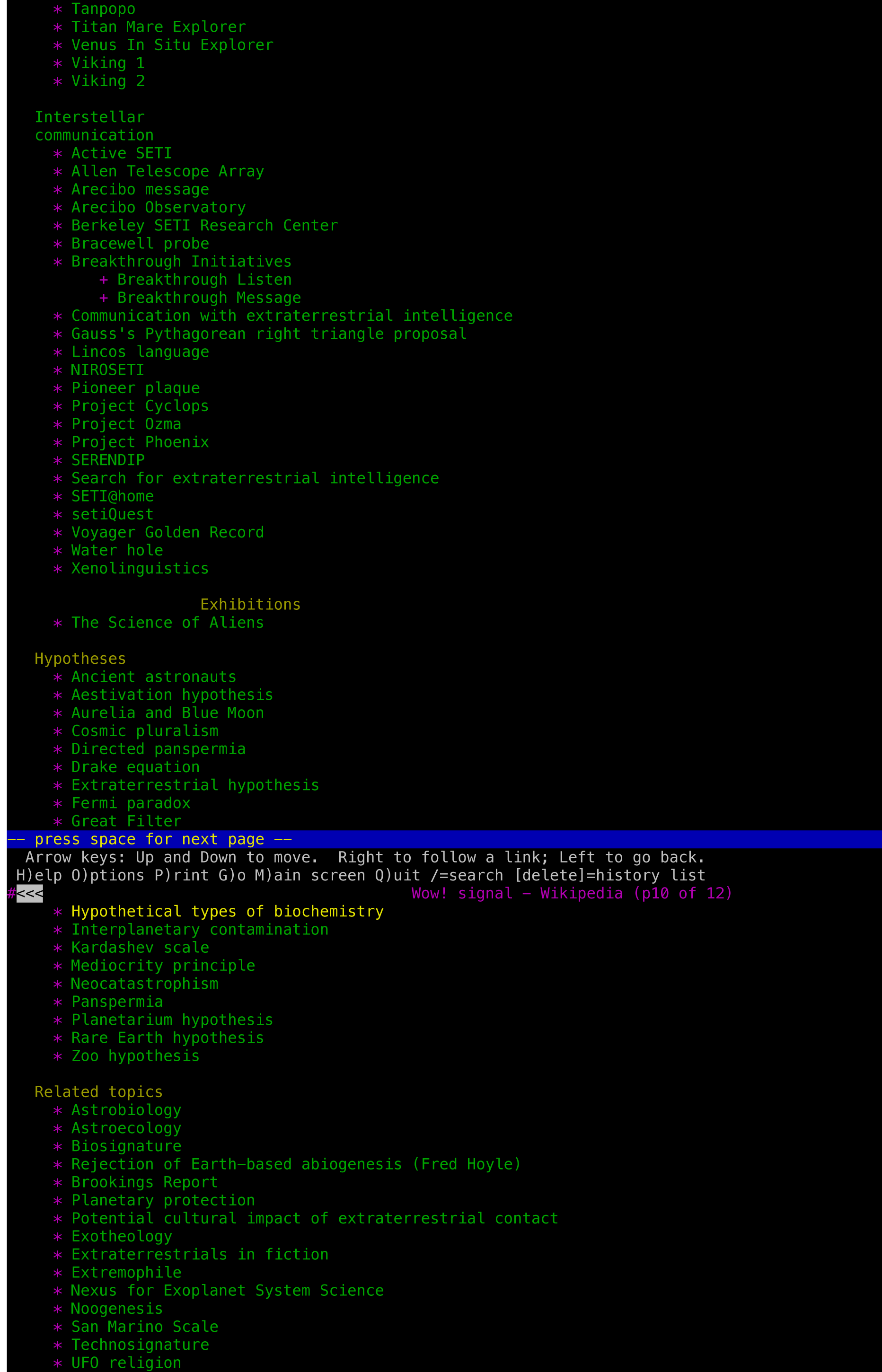This screenshot has height=1372, width=882.
Task: Open The Science of Aliens link
Action: coord(168,623)
